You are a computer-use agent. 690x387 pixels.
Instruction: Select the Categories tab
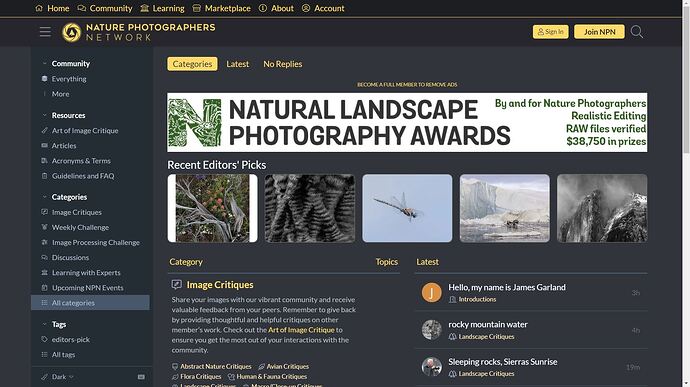pos(192,64)
